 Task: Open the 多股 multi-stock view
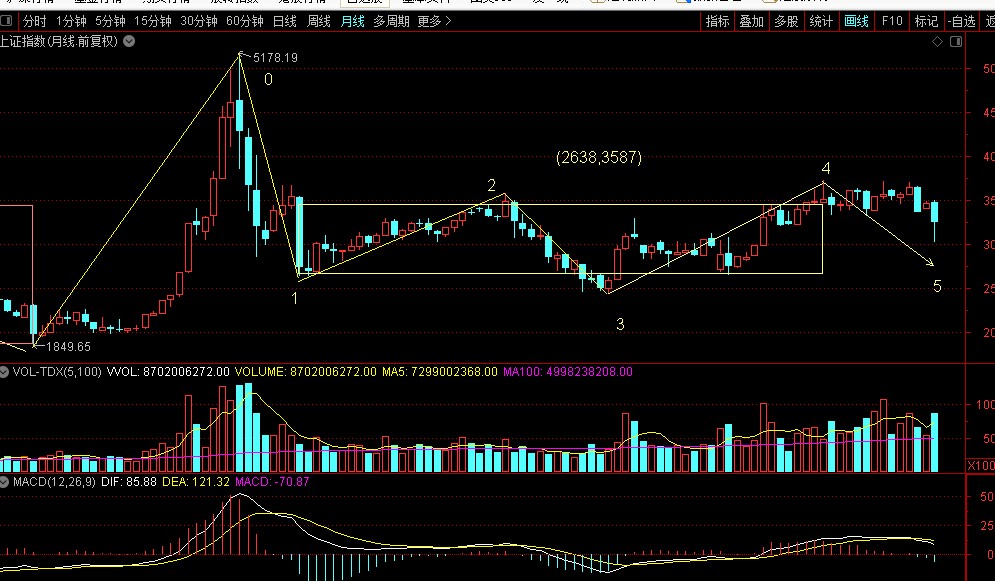click(786, 22)
